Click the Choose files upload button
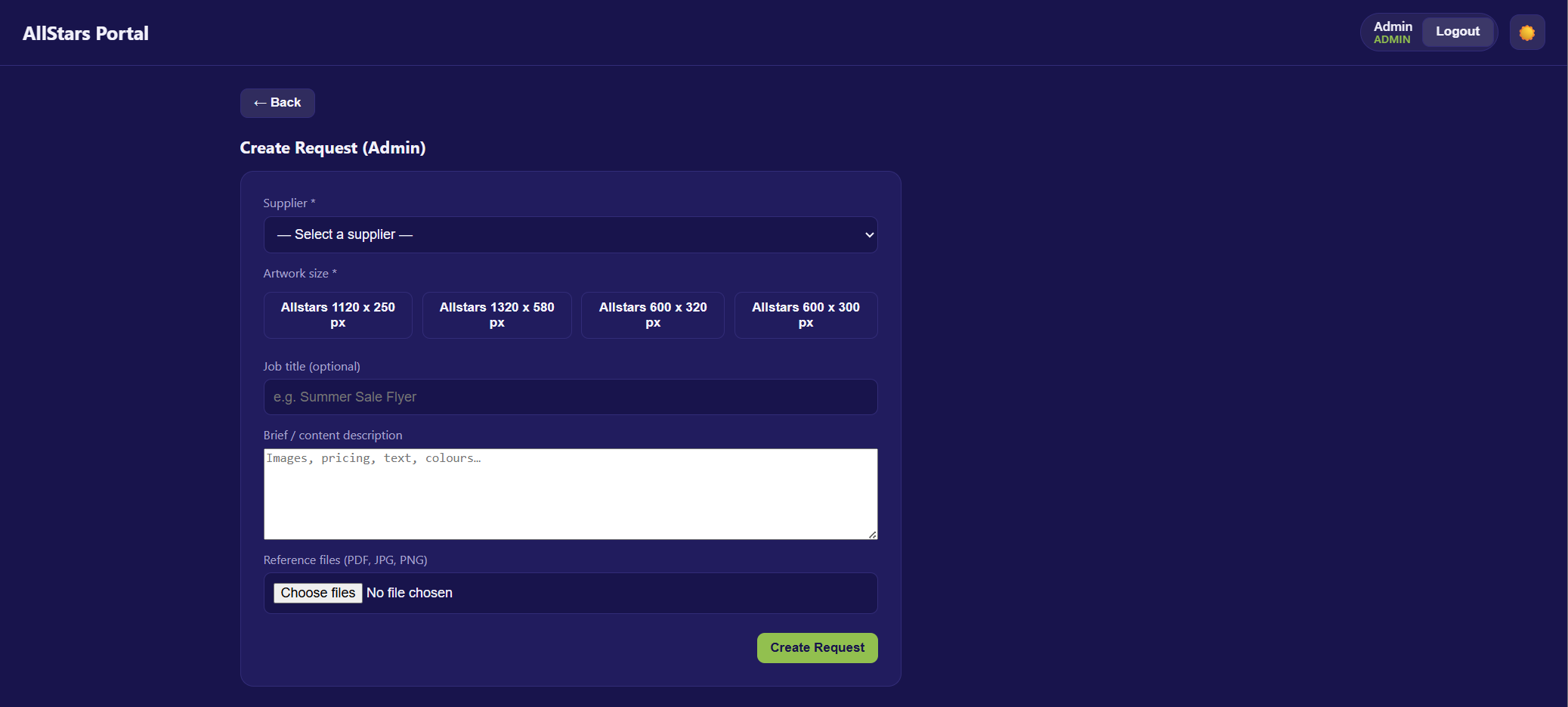Screen dimensions: 1568x707 (x=318, y=593)
